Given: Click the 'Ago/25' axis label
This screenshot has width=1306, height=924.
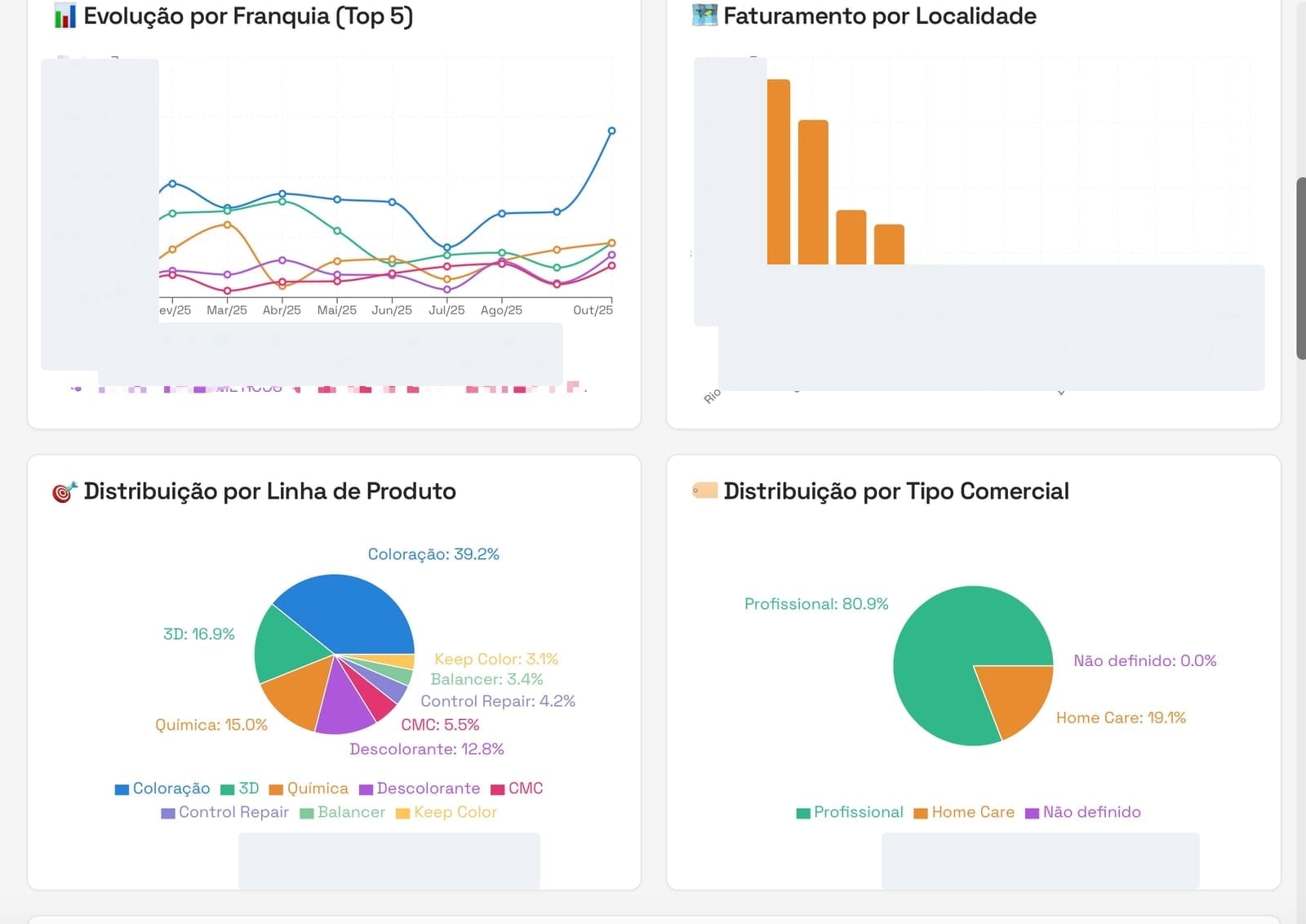Looking at the screenshot, I should click(x=501, y=310).
